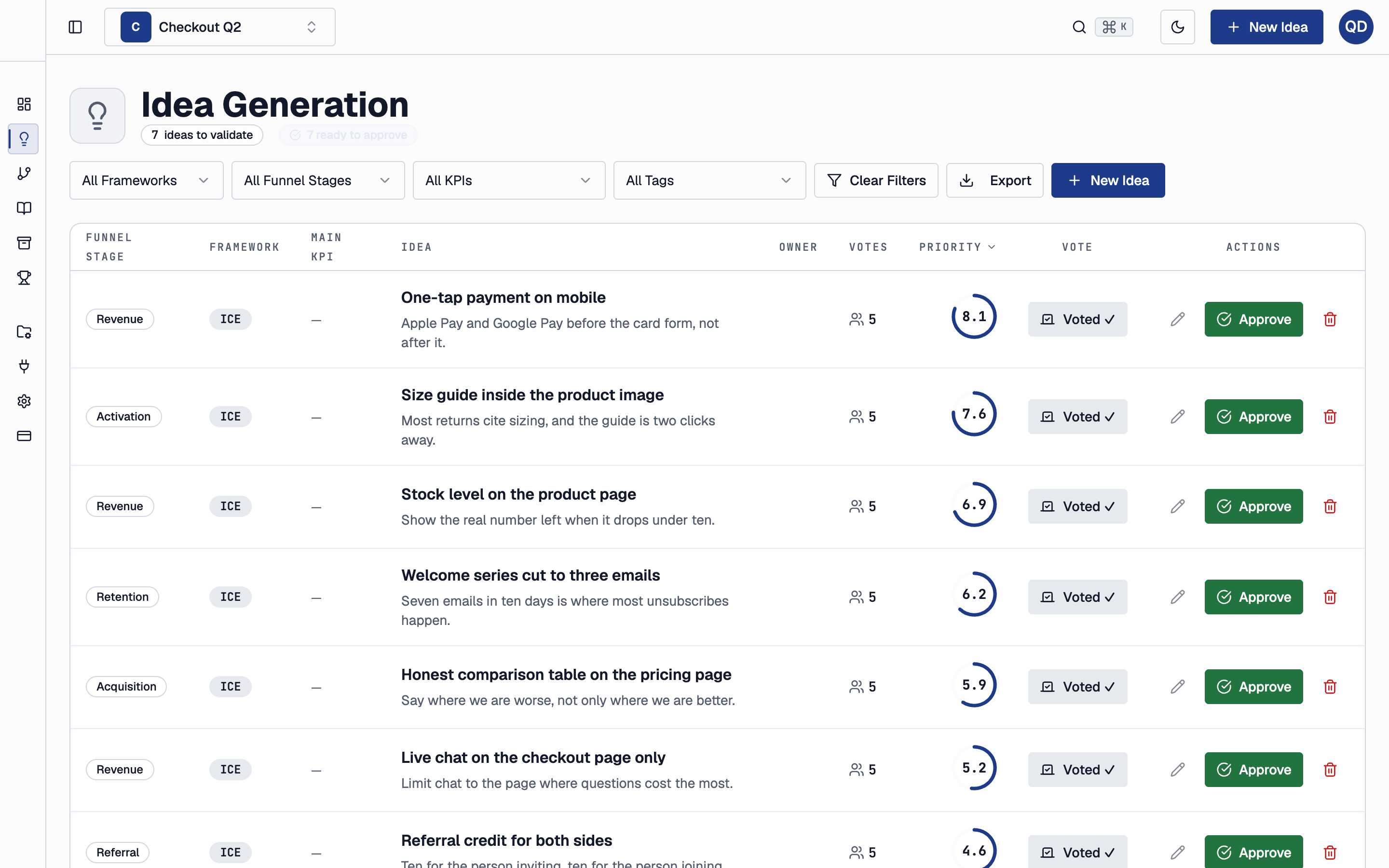1389x868 pixels.
Task: Toggle Voted on Size guide row
Action: (x=1077, y=417)
